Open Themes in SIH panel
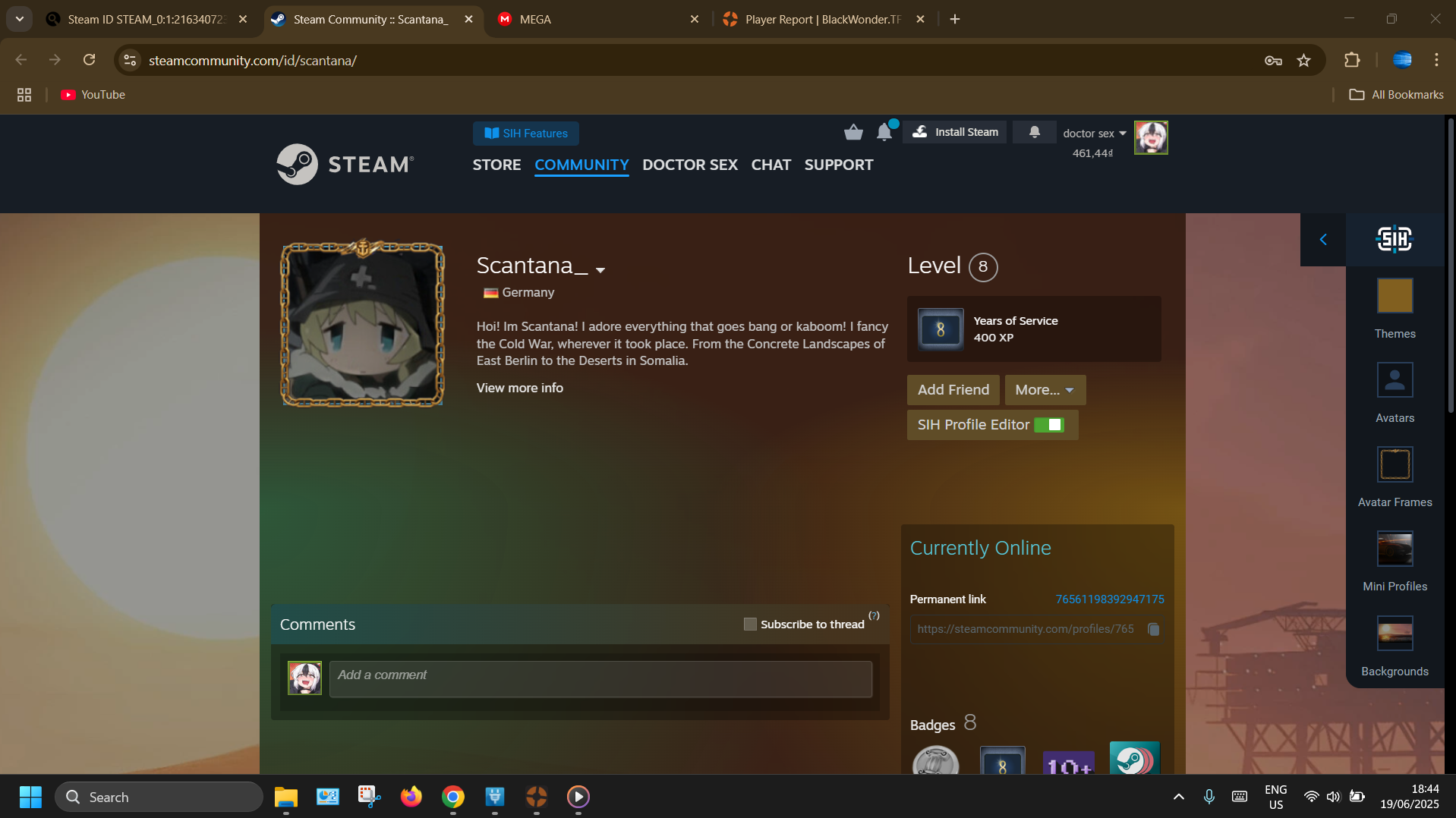This screenshot has width=1456, height=818. click(1395, 309)
